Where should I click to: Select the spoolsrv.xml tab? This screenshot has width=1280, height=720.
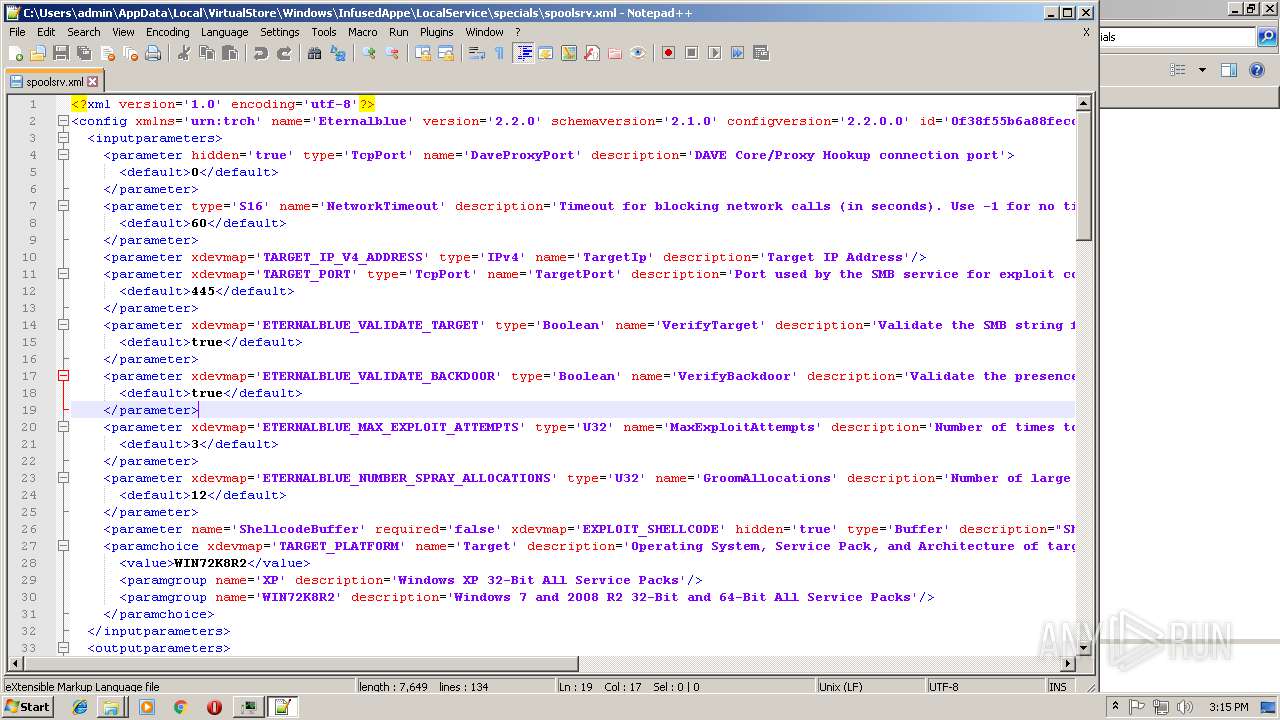(x=54, y=82)
